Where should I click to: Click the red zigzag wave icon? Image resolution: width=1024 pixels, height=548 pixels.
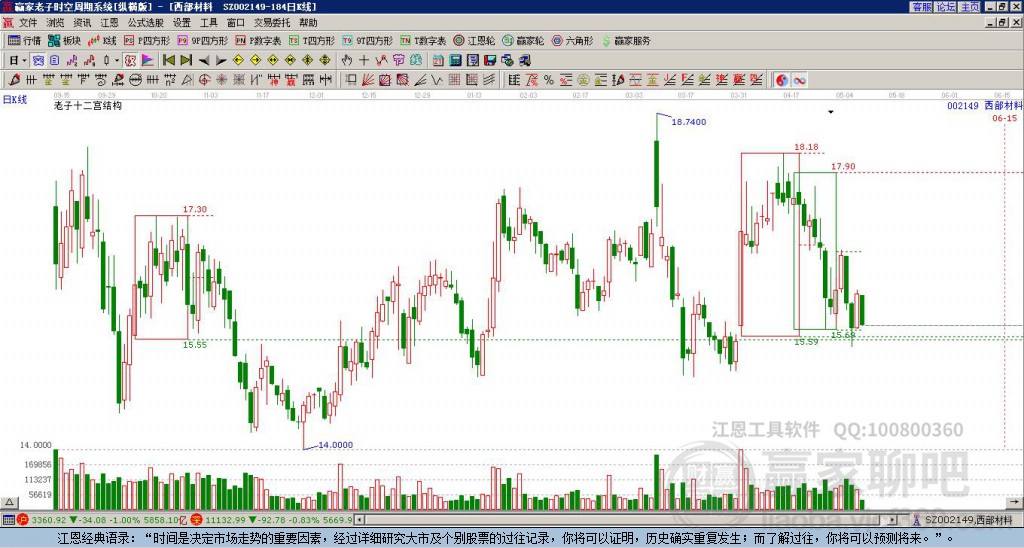pos(381,60)
